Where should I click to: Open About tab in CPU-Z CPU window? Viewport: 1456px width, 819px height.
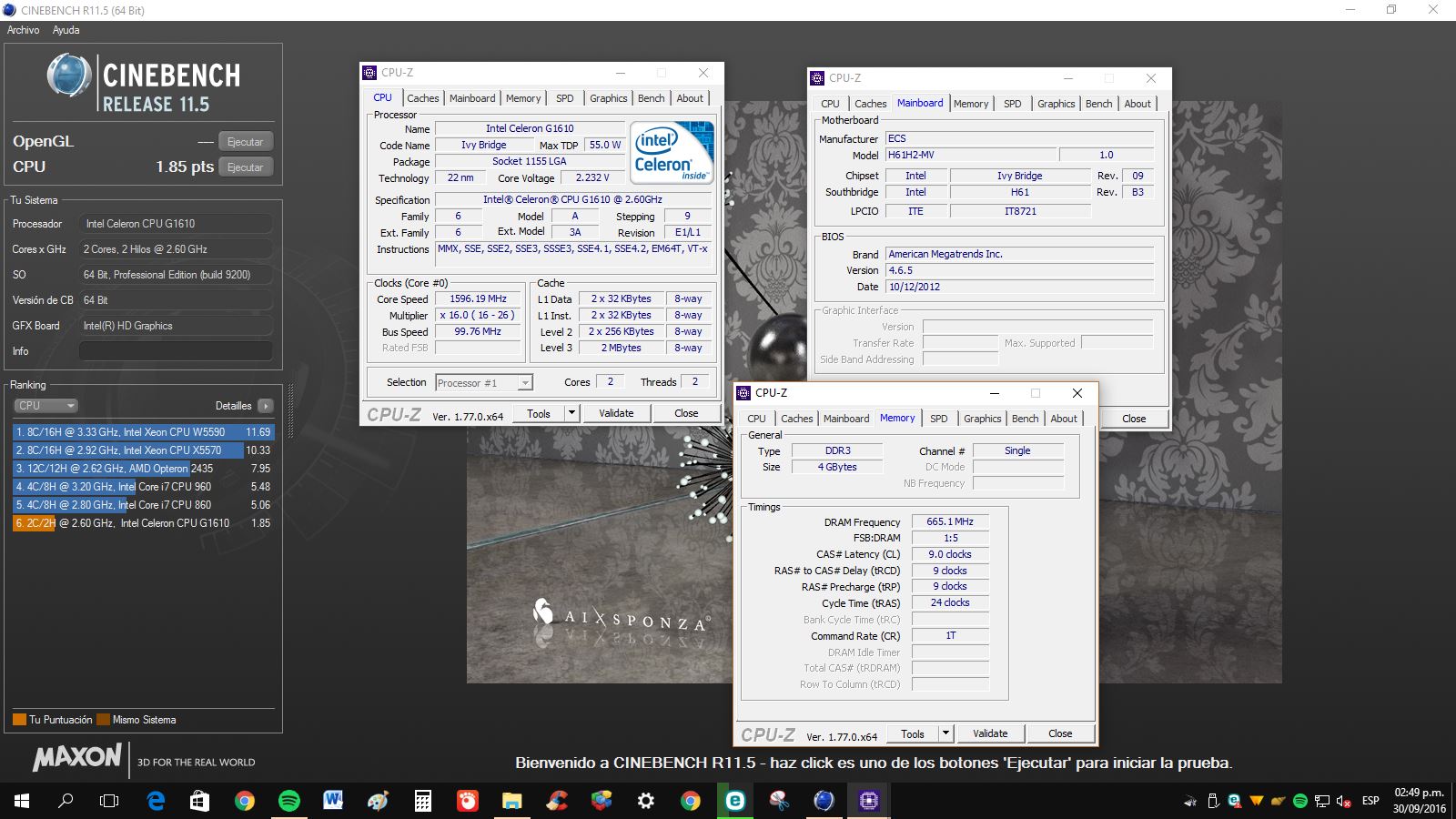(690, 98)
